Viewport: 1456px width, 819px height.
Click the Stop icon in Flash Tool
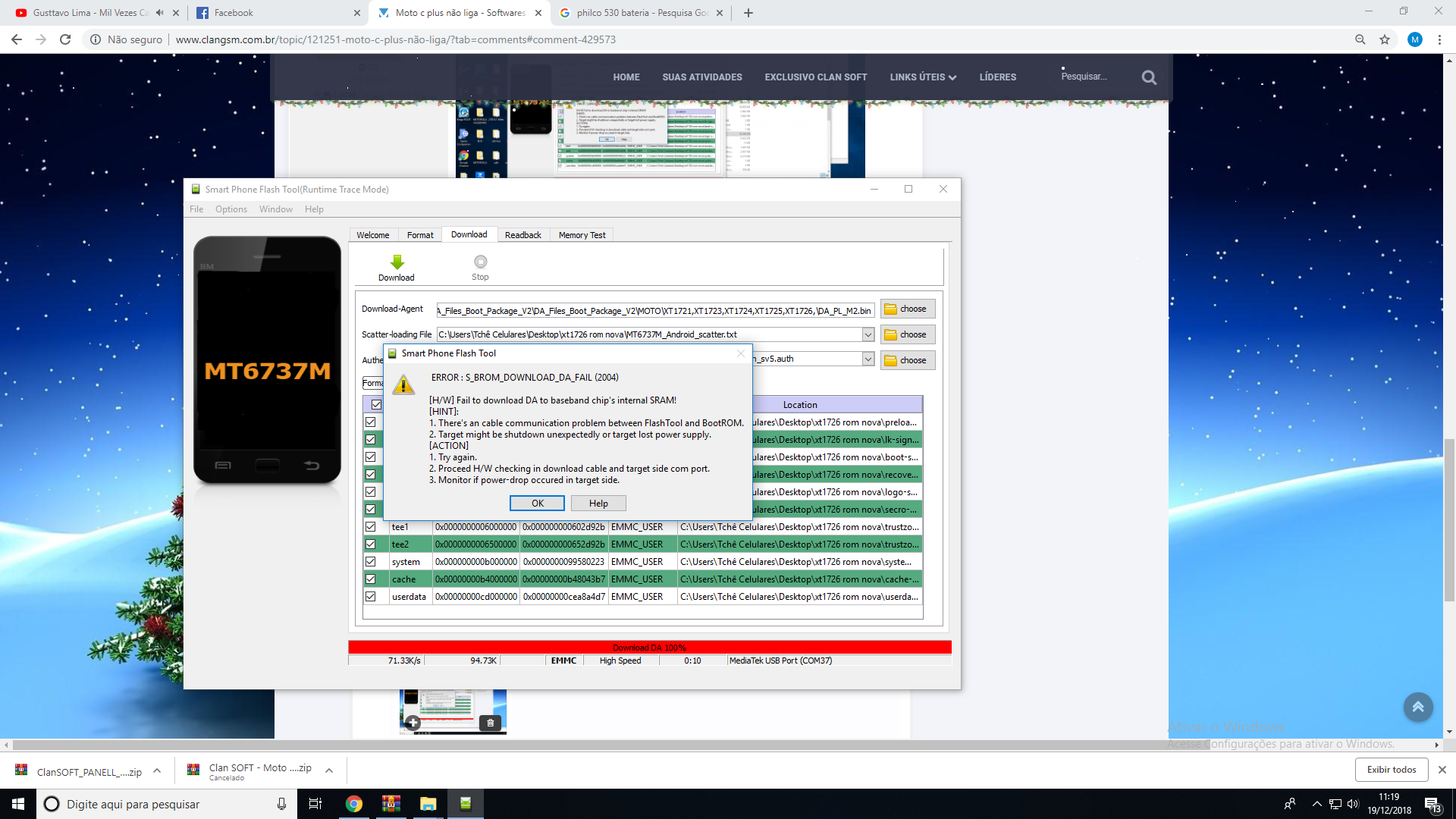pos(480,262)
